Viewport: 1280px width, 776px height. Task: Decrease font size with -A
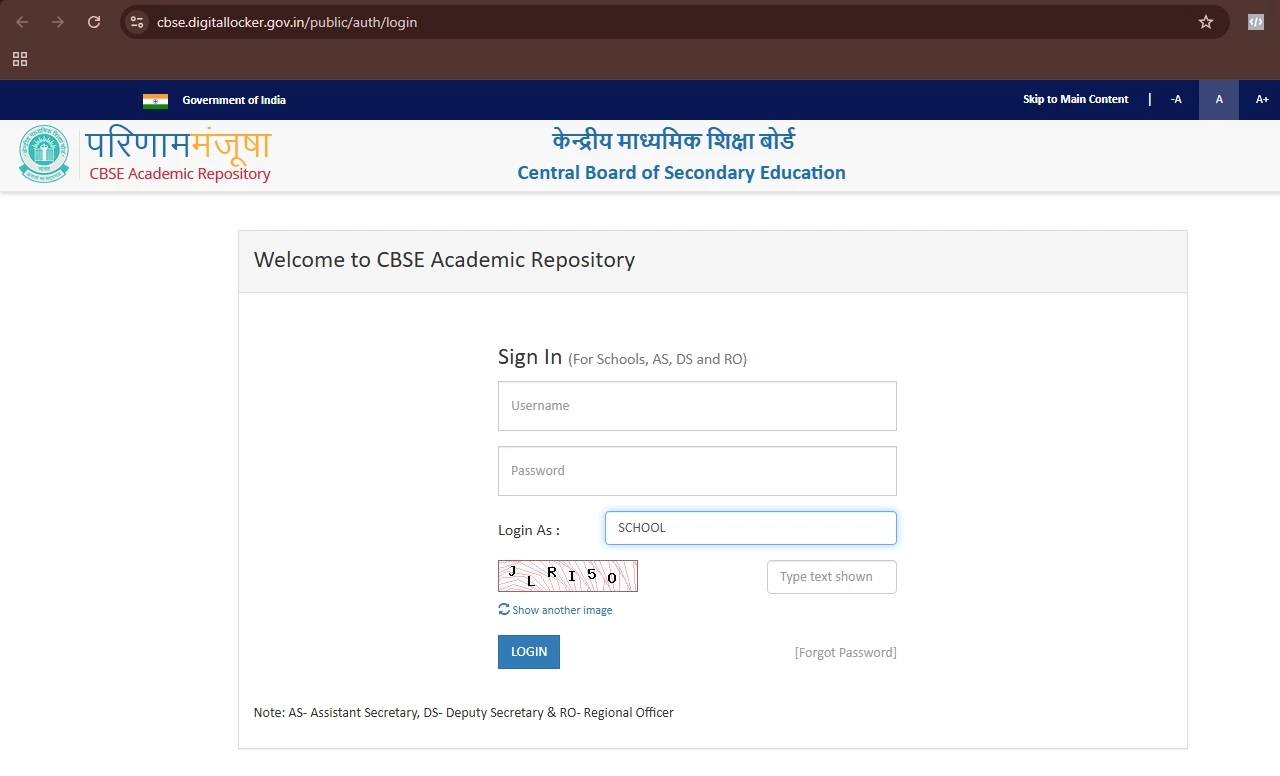click(1176, 100)
